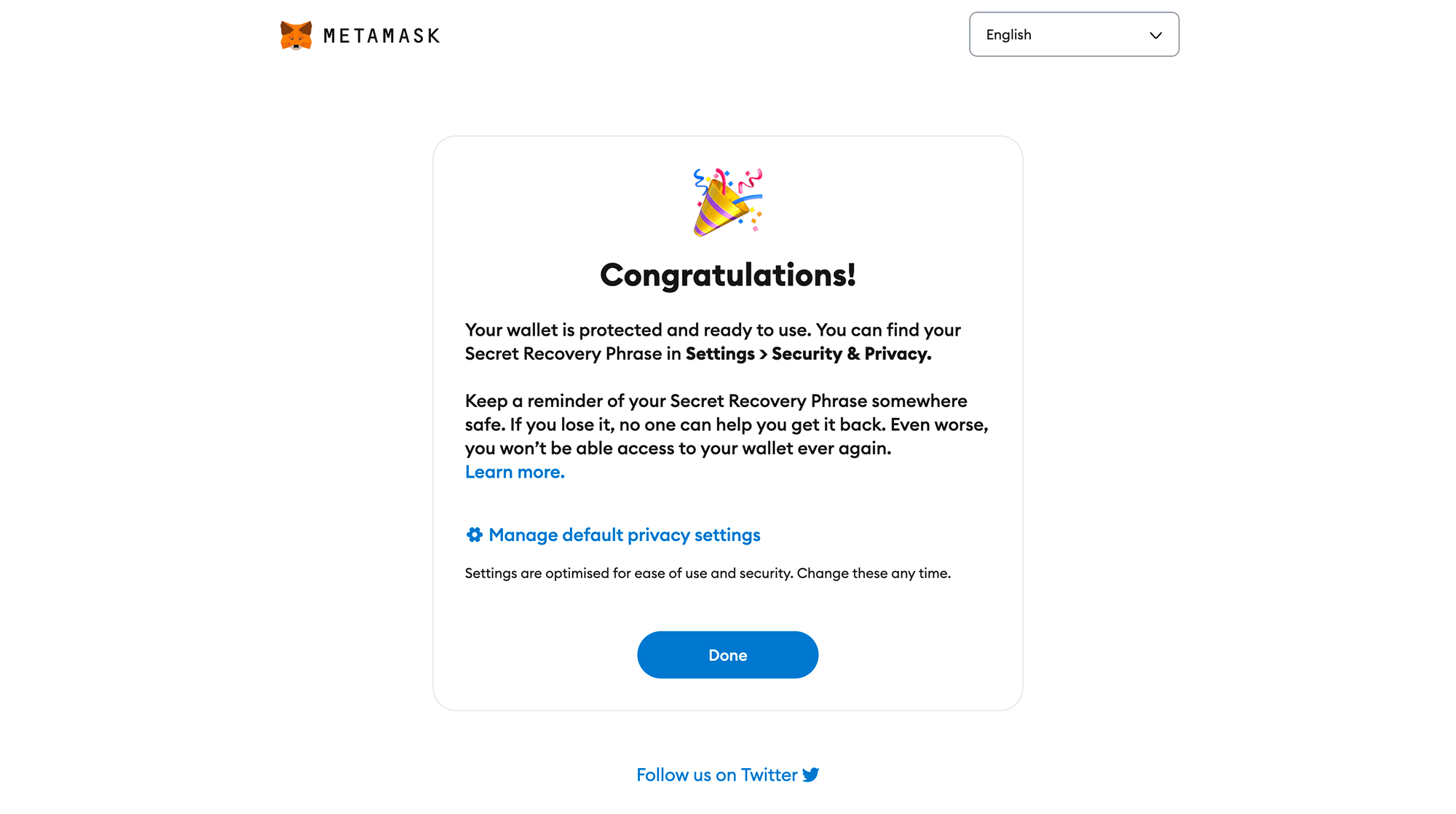
Task: Click the arrow between Settings and Security
Action: click(764, 355)
